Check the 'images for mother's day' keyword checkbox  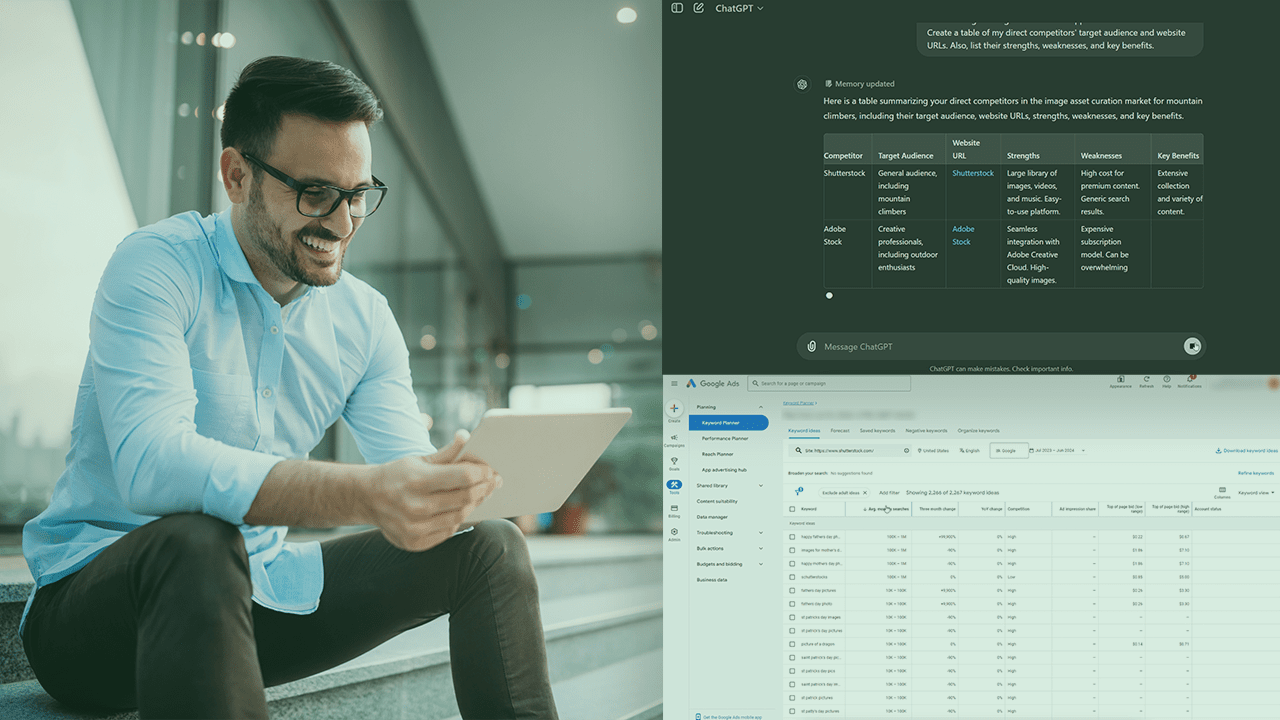792,550
